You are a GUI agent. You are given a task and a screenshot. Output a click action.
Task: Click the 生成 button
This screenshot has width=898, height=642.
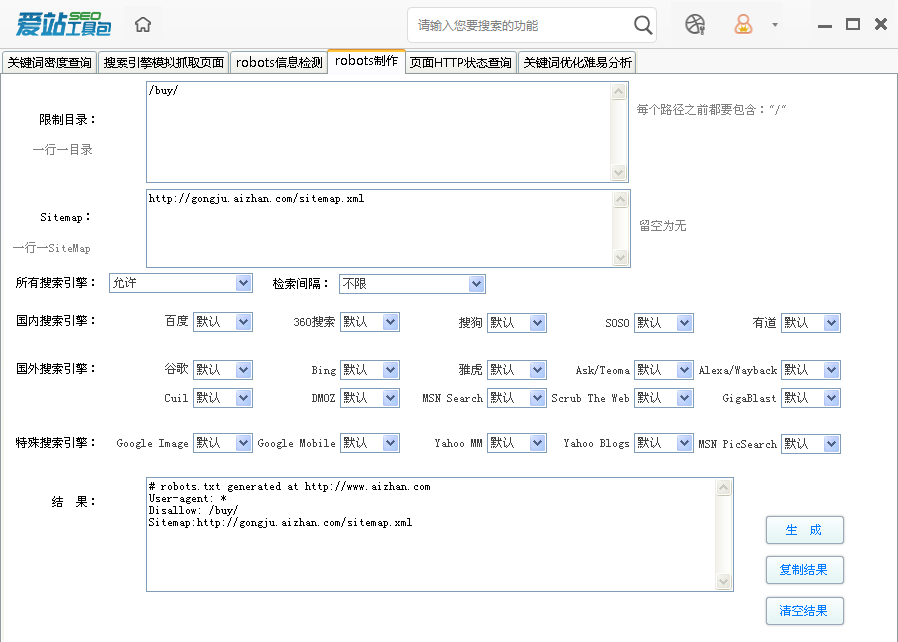point(804,530)
